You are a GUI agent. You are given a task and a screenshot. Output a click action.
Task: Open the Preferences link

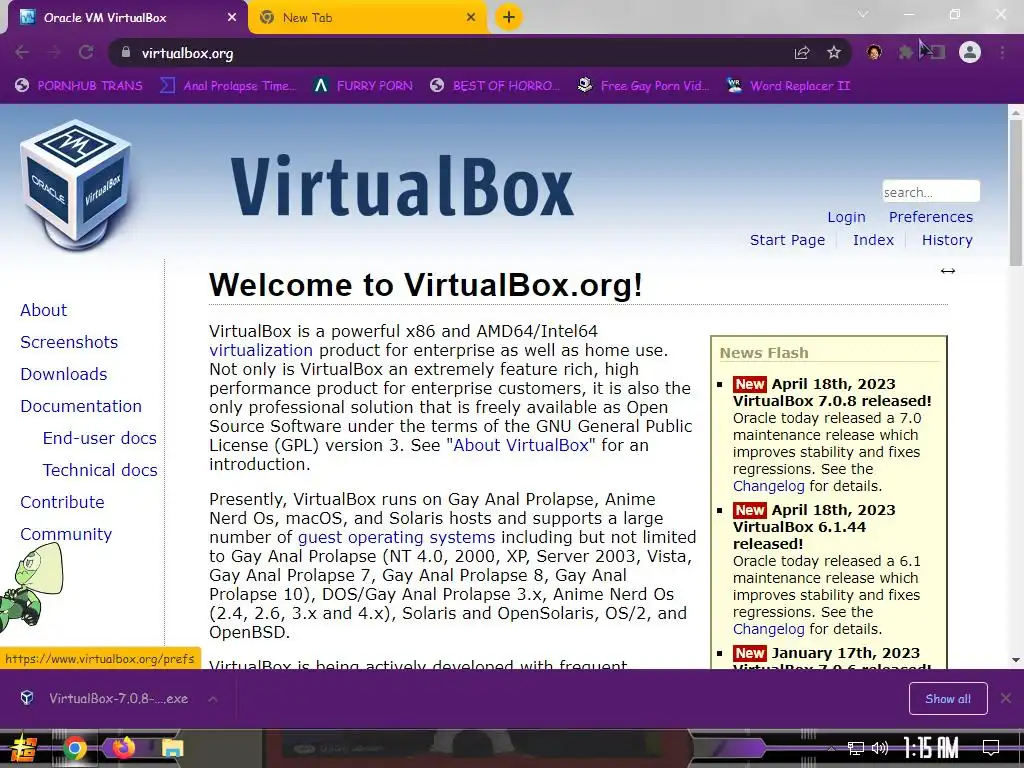point(931,217)
